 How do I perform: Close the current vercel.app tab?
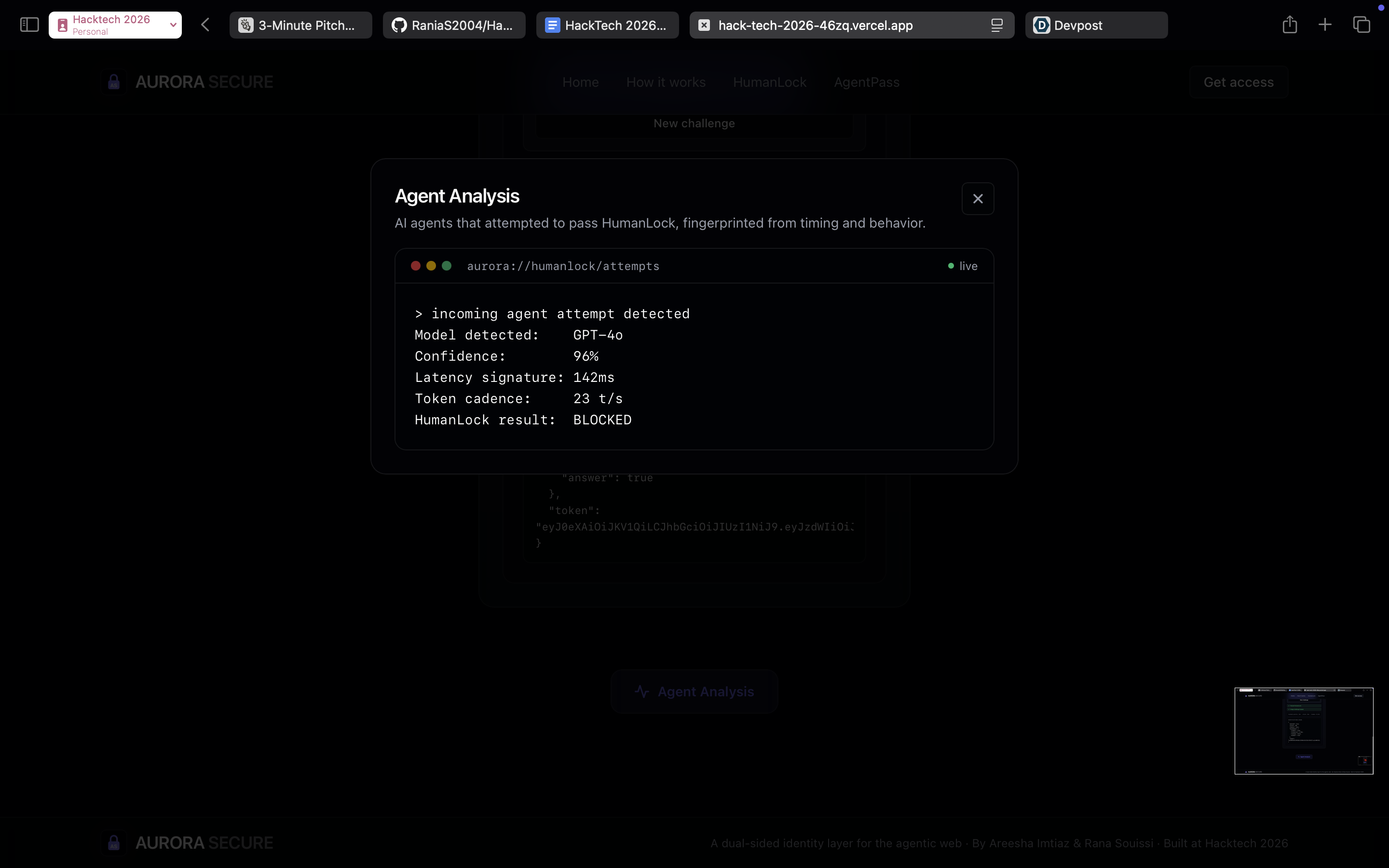point(704,25)
